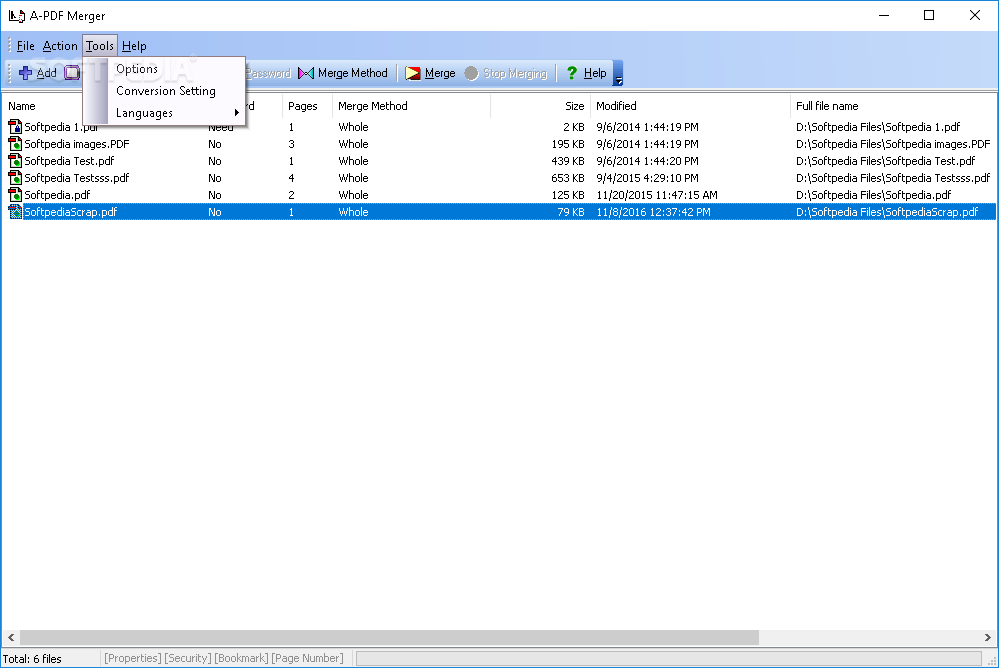Image resolution: width=999 pixels, height=668 pixels.
Task: Click the Softpedia.pdf file icon
Action: coord(15,195)
